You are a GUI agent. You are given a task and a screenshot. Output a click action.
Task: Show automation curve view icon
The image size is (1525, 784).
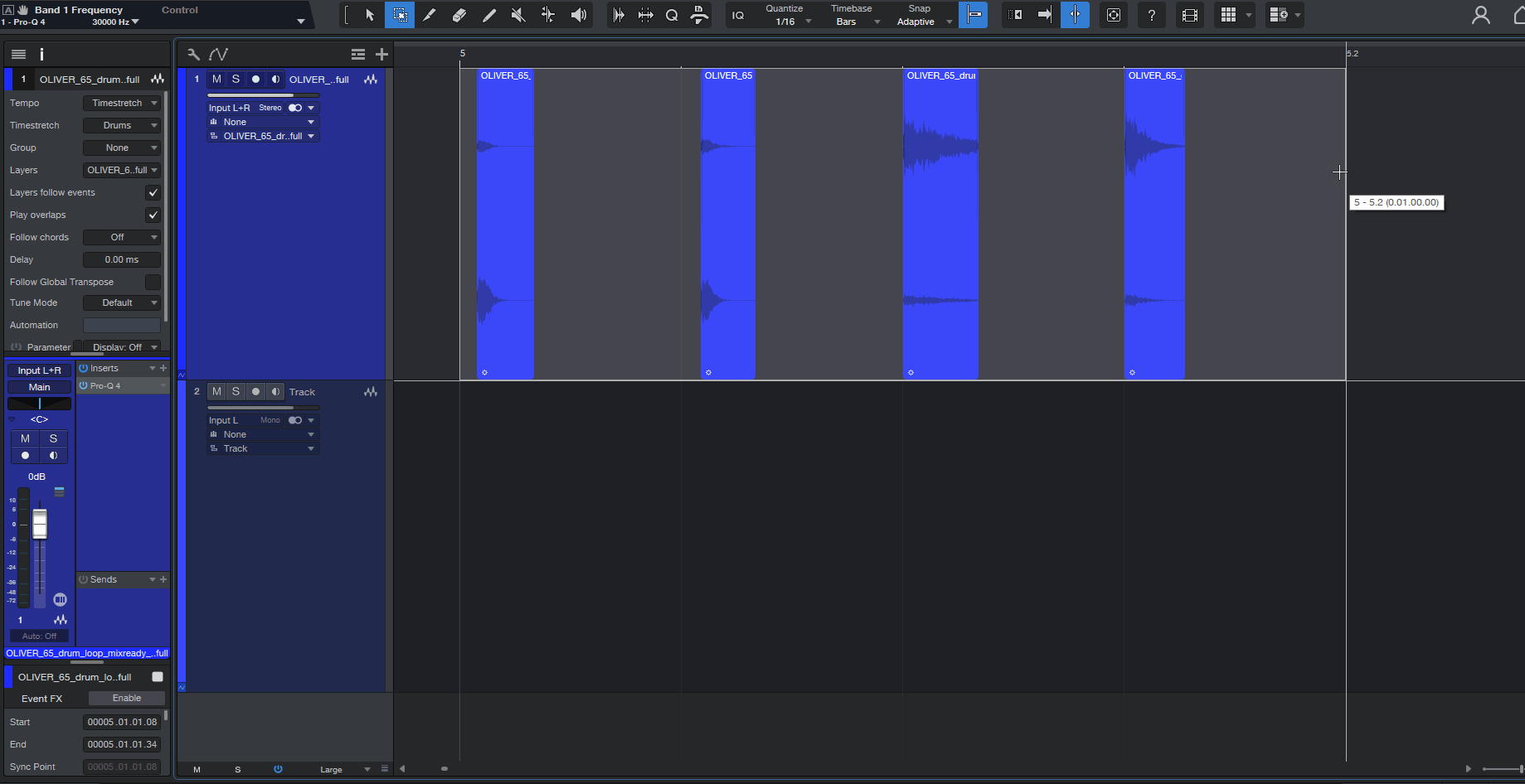pos(219,55)
